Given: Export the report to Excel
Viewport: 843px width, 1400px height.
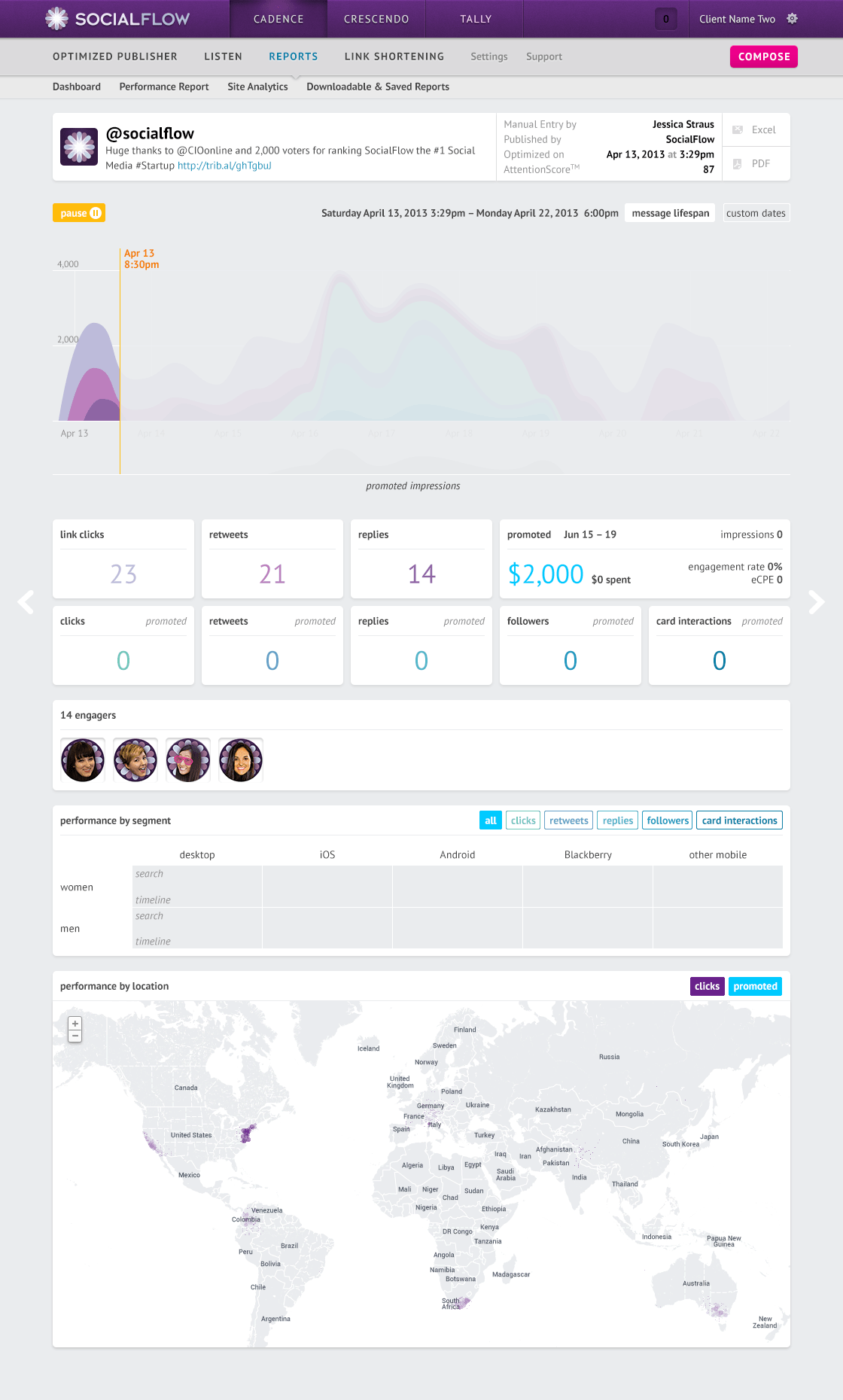Looking at the screenshot, I should pyautogui.click(x=756, y=129).
